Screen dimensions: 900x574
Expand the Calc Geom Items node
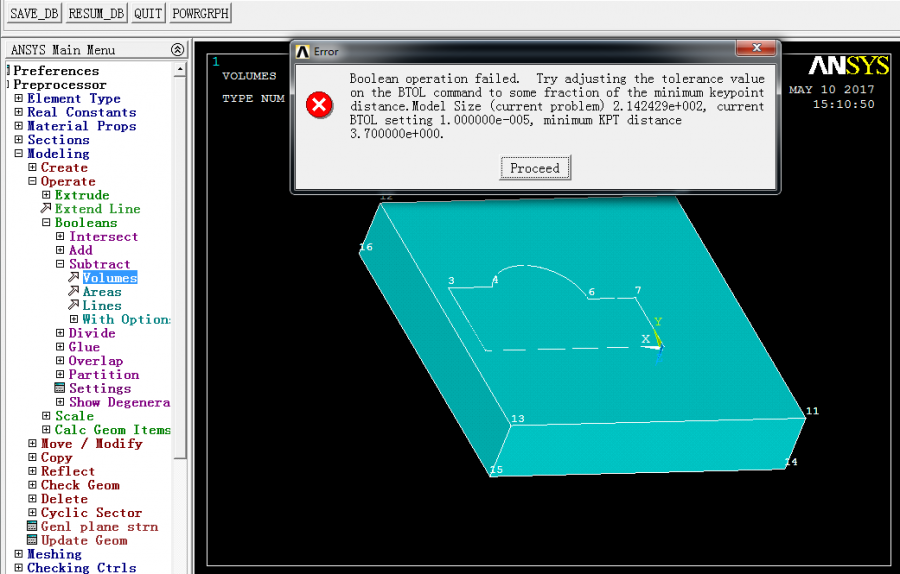click(46, 429)
